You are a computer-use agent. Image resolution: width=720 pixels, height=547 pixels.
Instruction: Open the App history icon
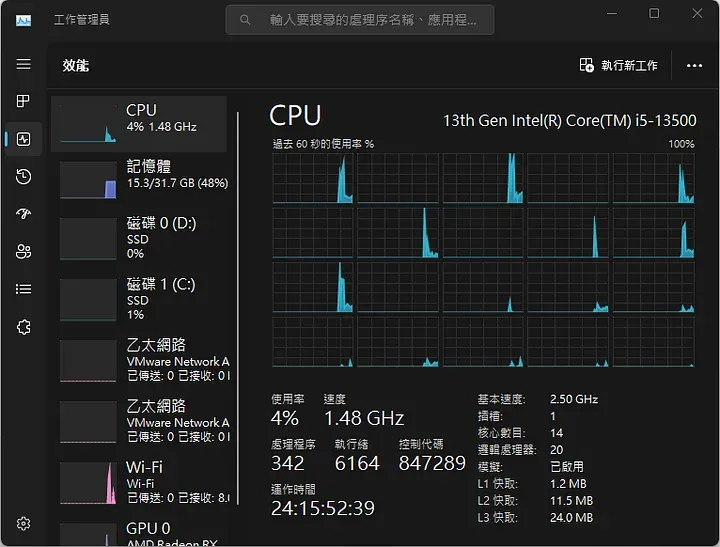click(x=23, y=176)
